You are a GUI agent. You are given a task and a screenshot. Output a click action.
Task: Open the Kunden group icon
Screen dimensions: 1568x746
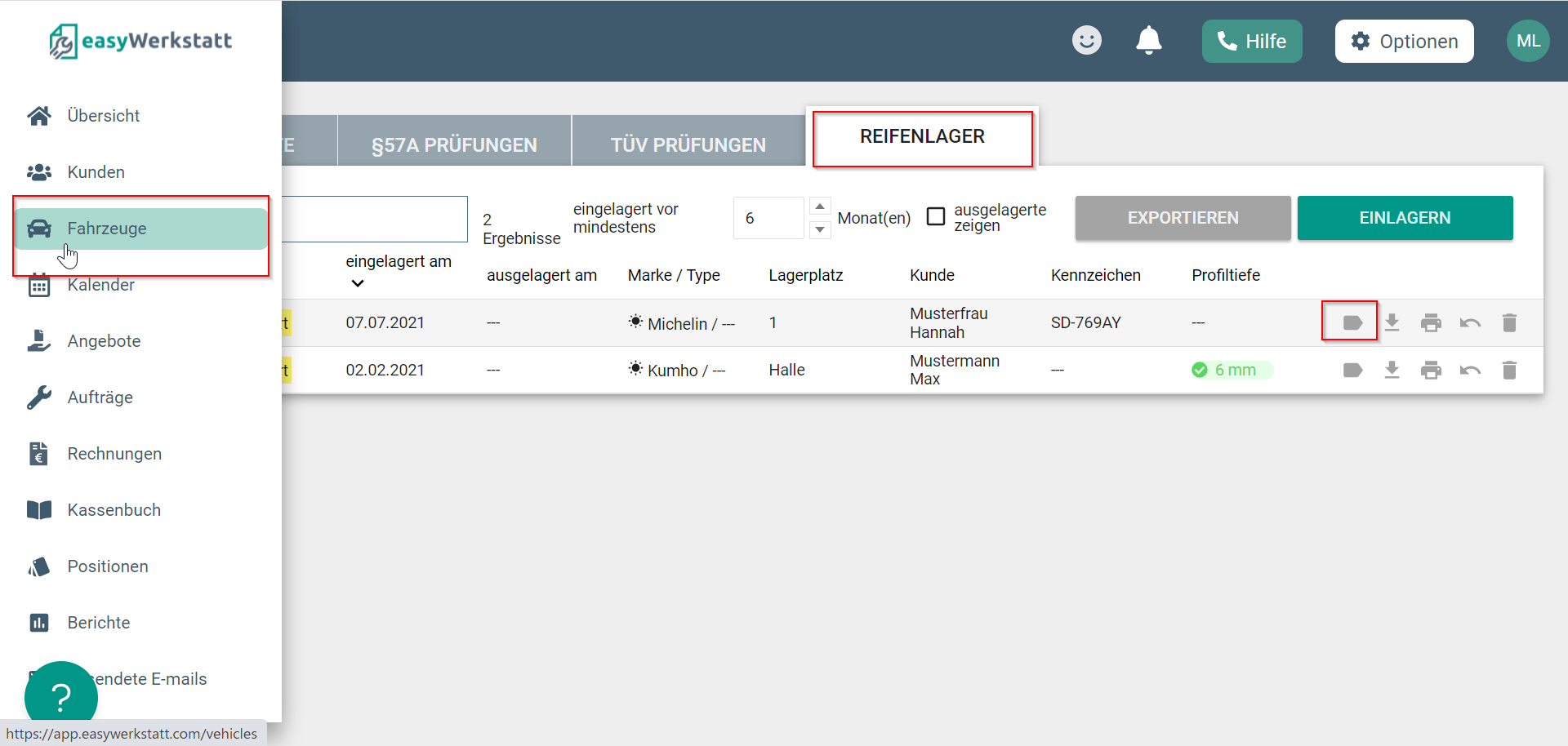coord(39,172)
